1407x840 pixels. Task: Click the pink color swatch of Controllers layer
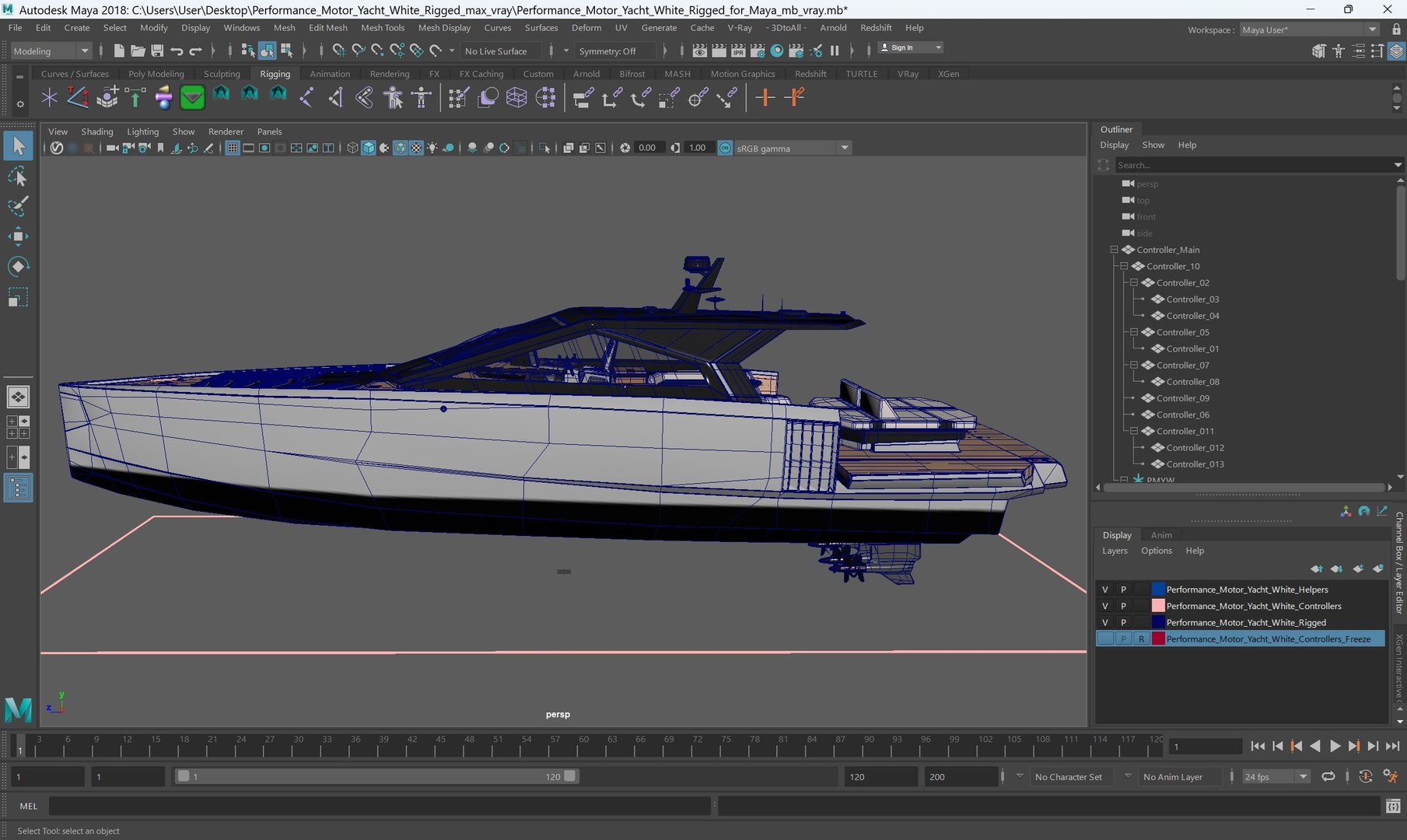tap(1158, 606)
